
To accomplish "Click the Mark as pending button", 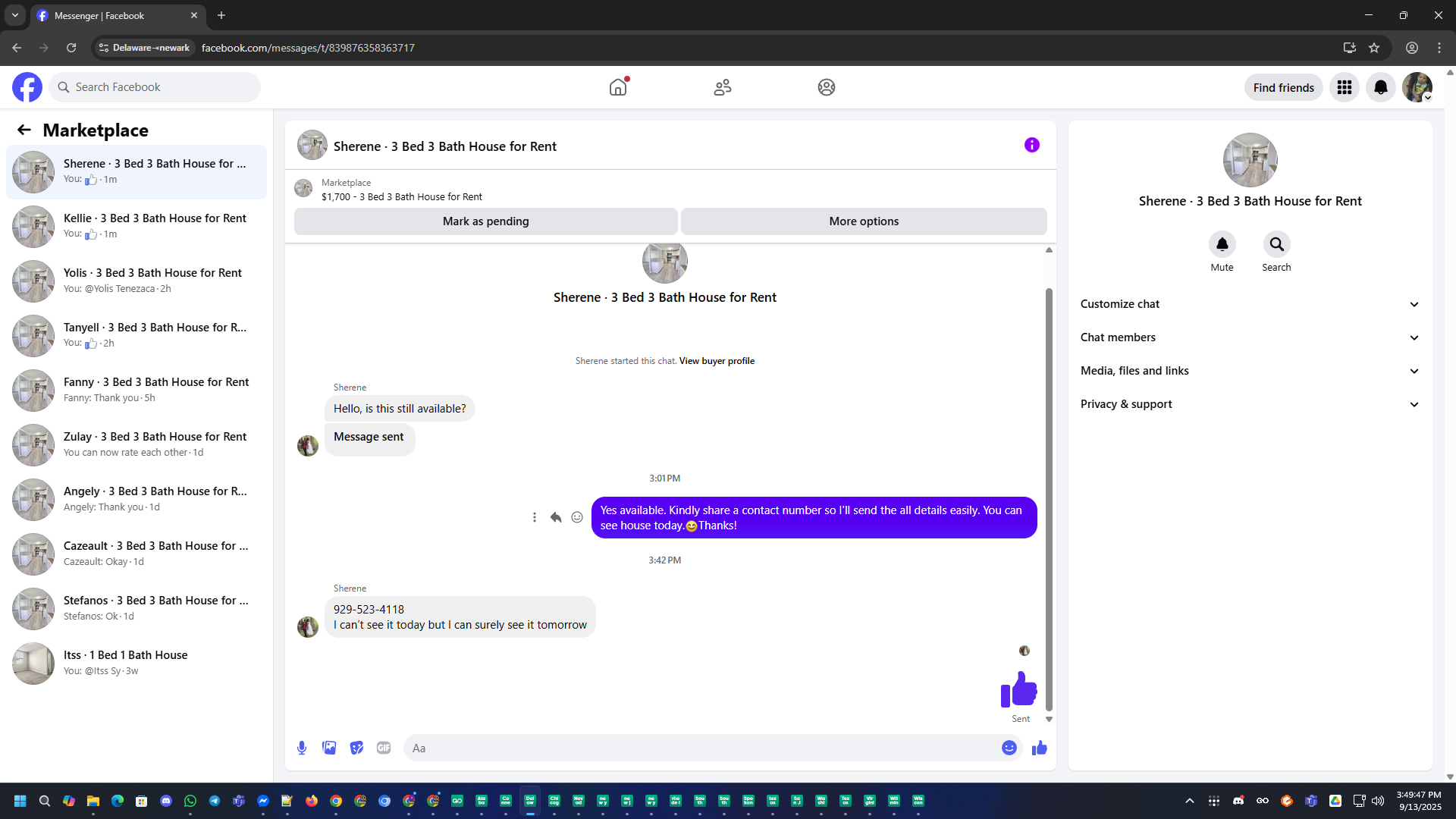I will click(485, 221).
